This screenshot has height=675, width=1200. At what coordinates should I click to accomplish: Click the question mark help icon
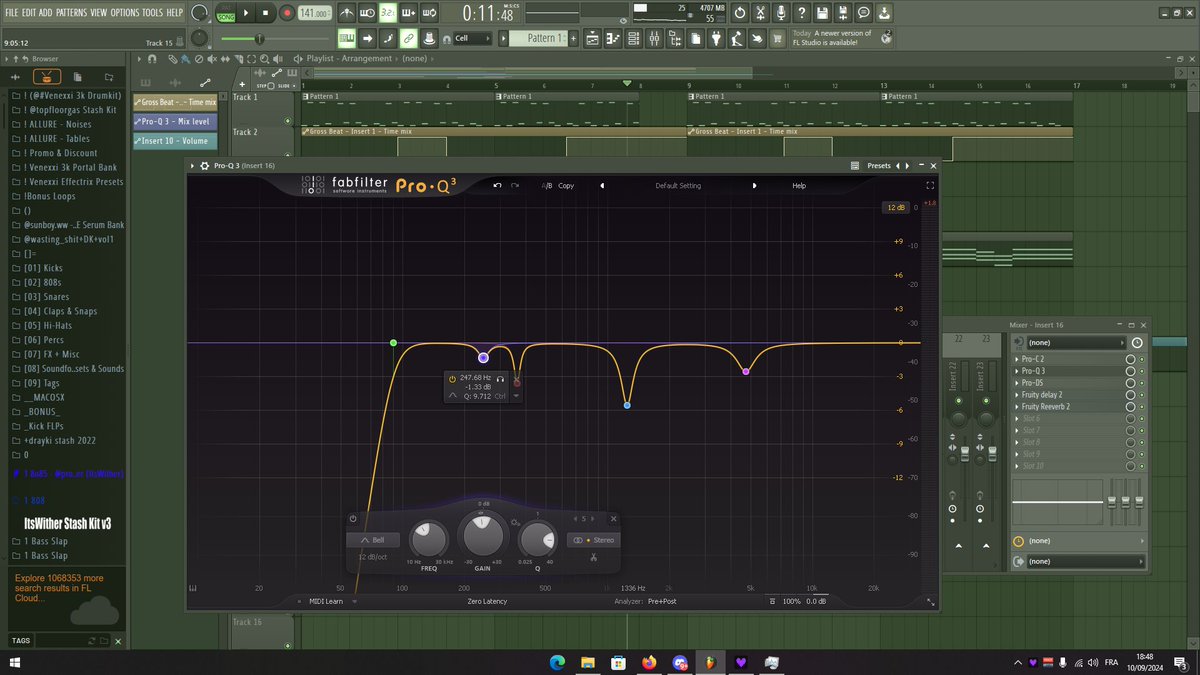coord(803,13)
